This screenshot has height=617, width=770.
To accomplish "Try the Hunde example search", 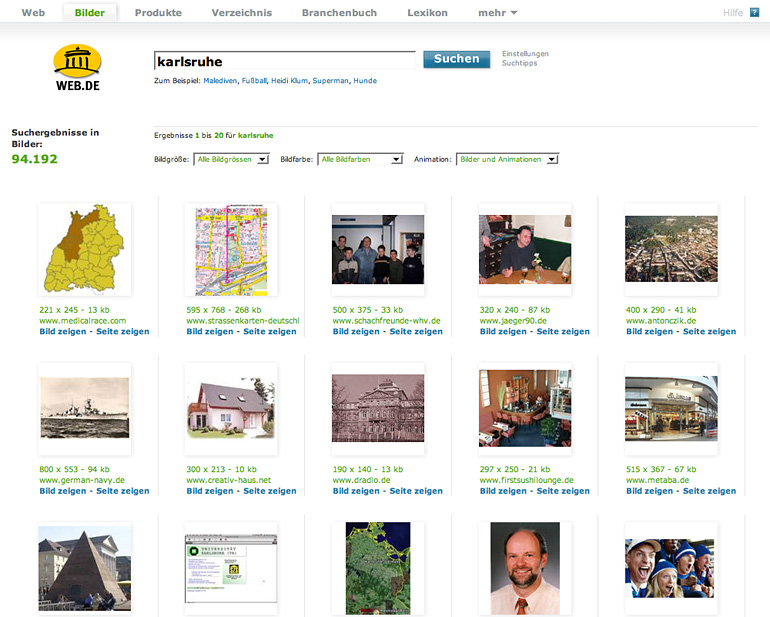I will pos(365,81).
